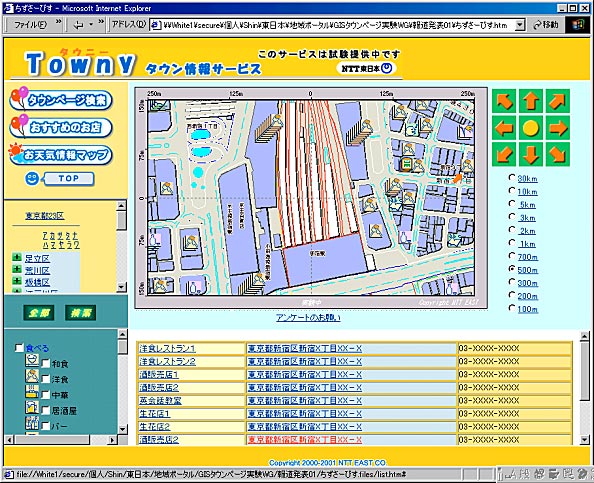Click the 2km scale link
The height and width of the screenshot is (483, 594).
[x=528, y=231]
